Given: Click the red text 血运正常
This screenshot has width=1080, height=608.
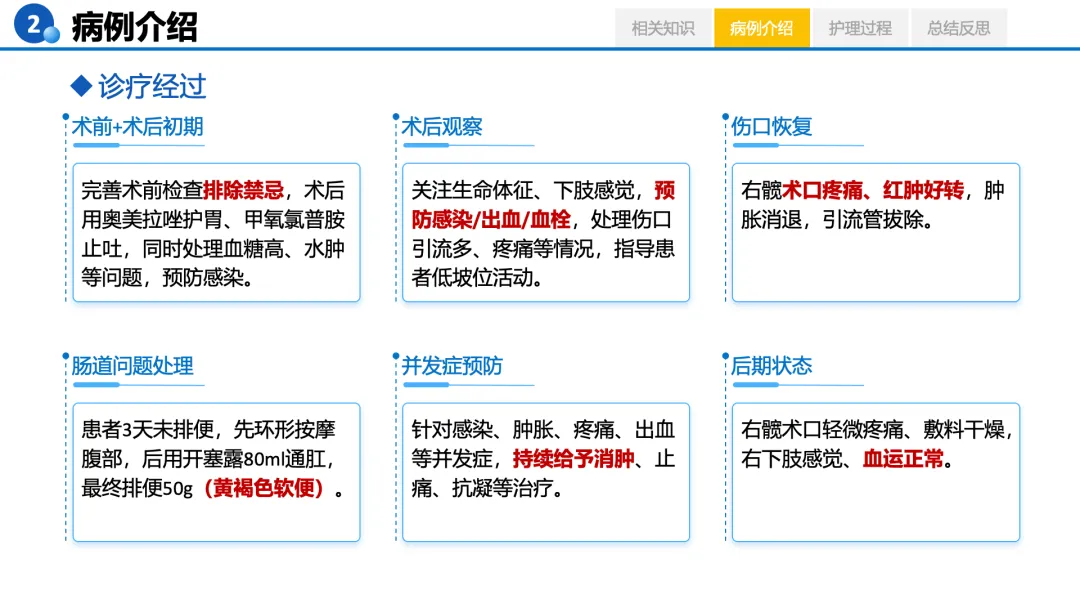Looking at the screenshot, I should tap(903, 459).
